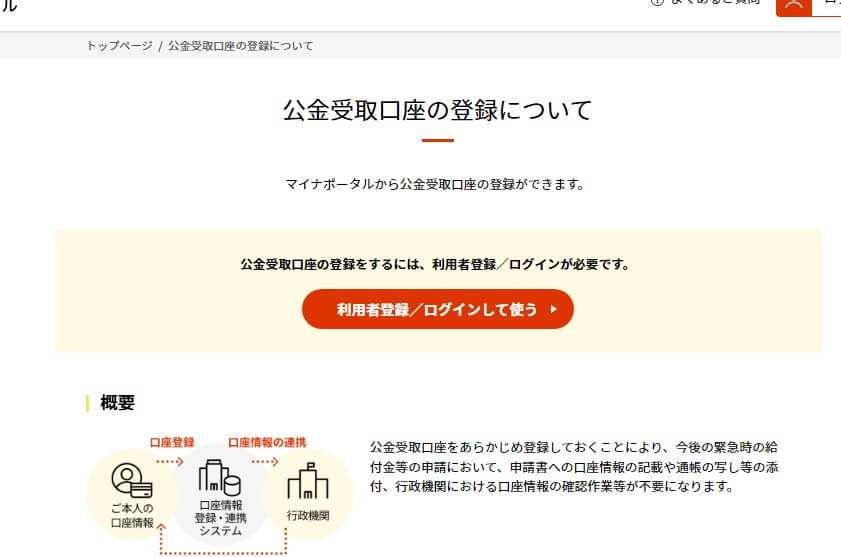Screen dimensions: 841x557
Task: Select the 公金受取口座の登録について breadcrumb item
Action: [x=240, y=46]
